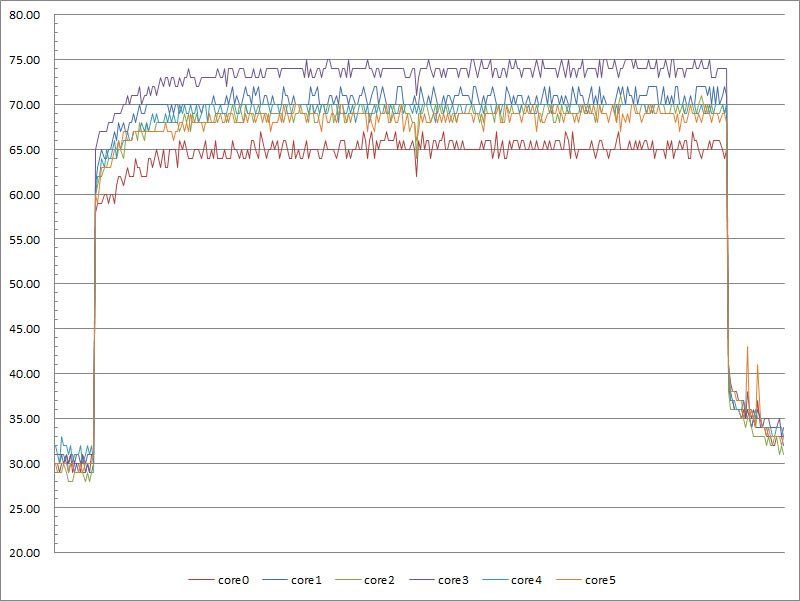This screenshot has height=601, width=800.
Task: Click the 55.00 axis label
Action: 24,240
